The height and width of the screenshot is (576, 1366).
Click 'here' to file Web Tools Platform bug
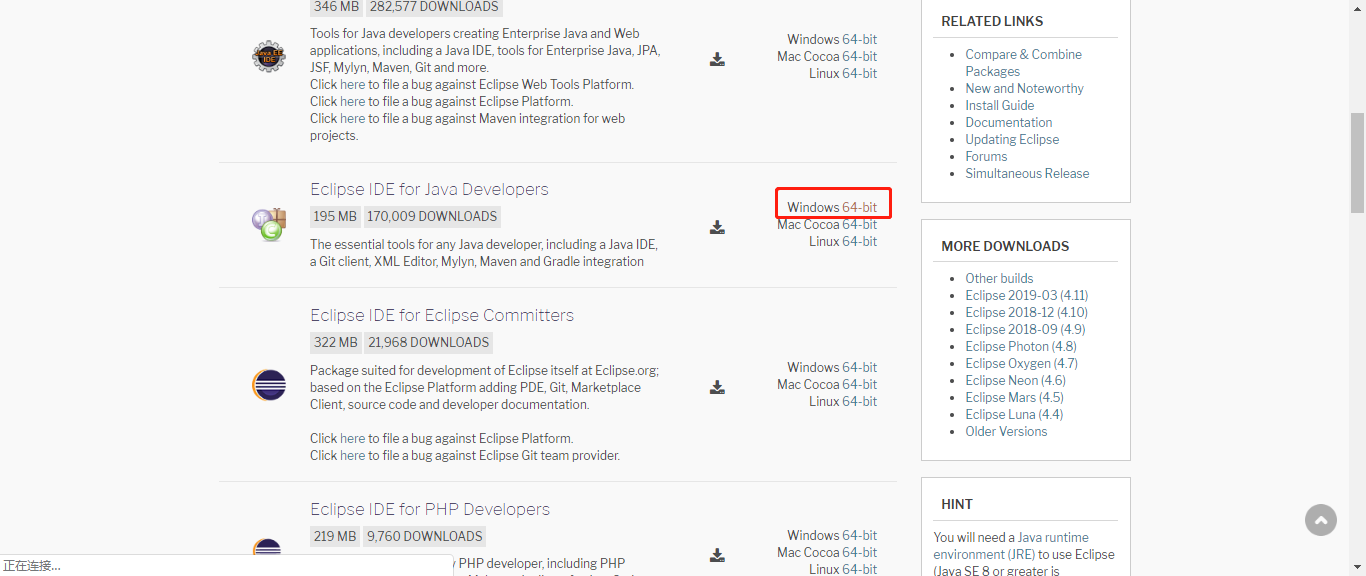[352, 85]
